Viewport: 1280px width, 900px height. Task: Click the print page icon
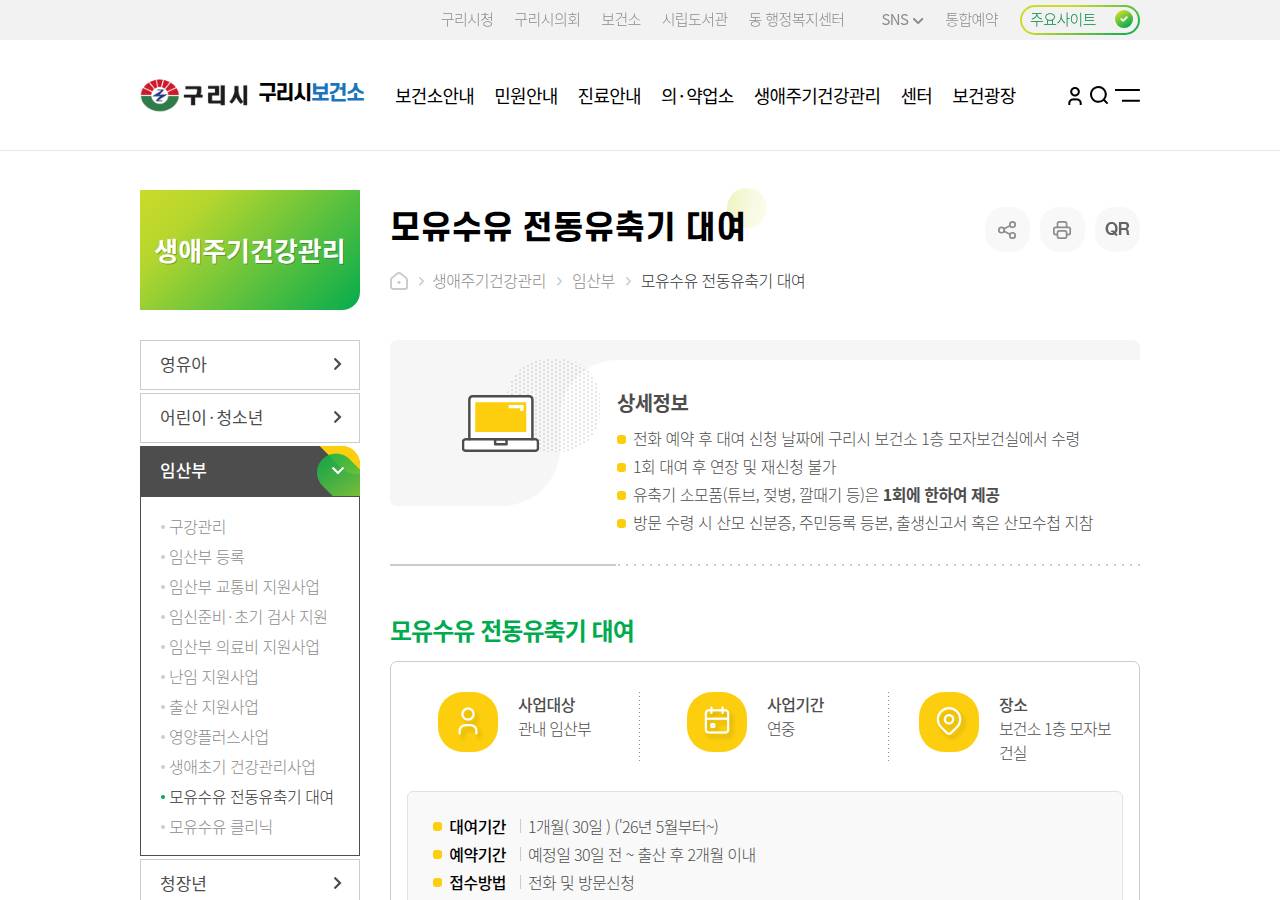pos(1062,230)
